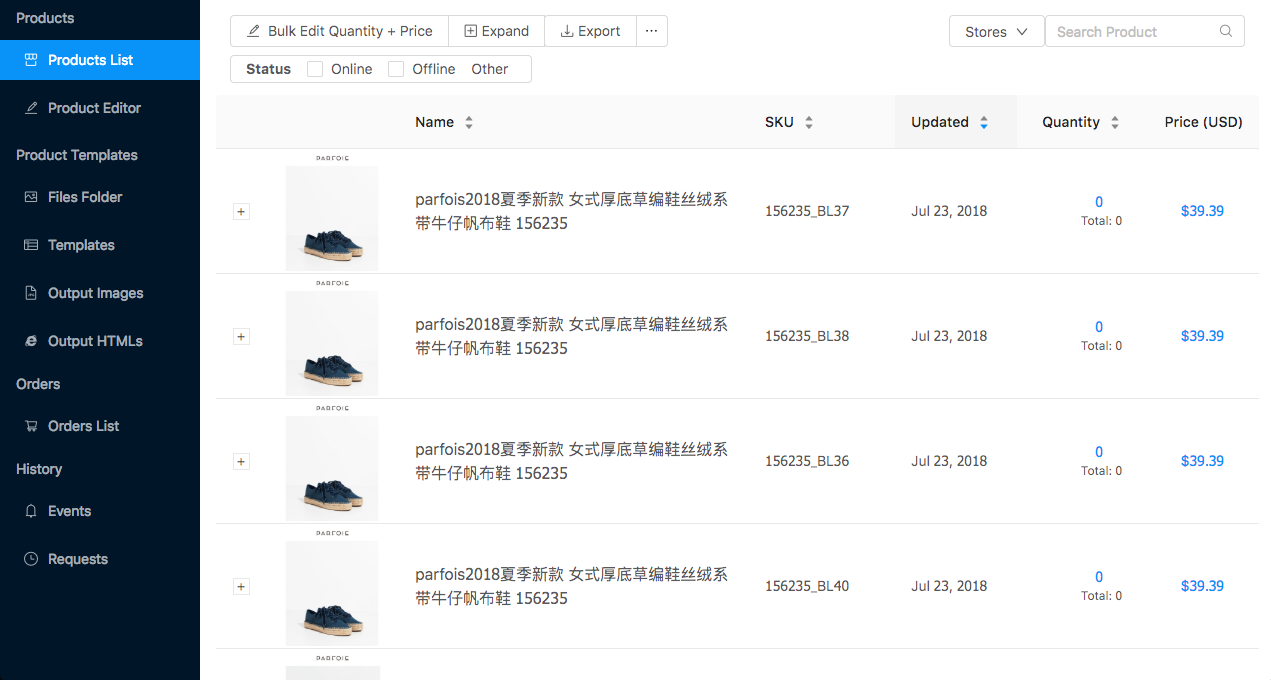Open shoe thumbnail for 156235_BL36

click(x=332, y=462)
